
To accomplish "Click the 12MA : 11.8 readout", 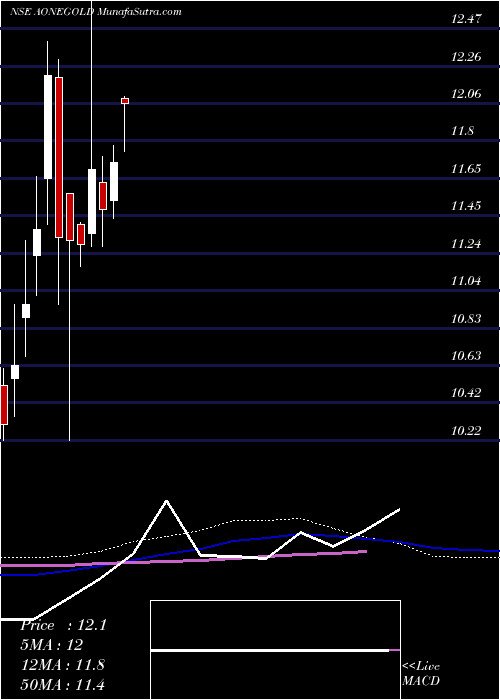I will tap(62, 665).
